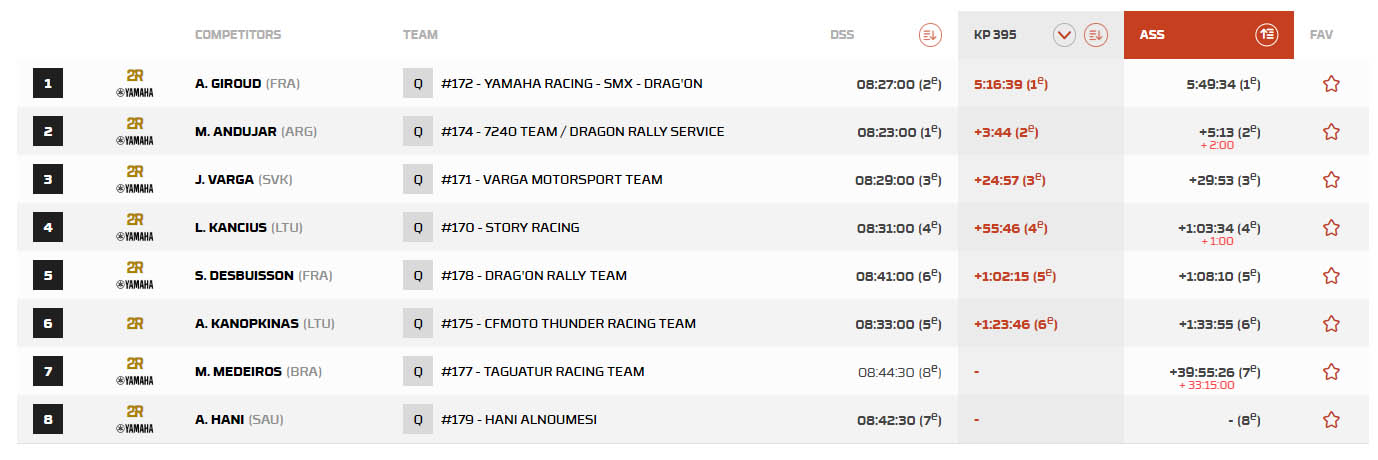
Task: Select the KP 395 column header
Action: pyautogui.click(x=995, y=35)
